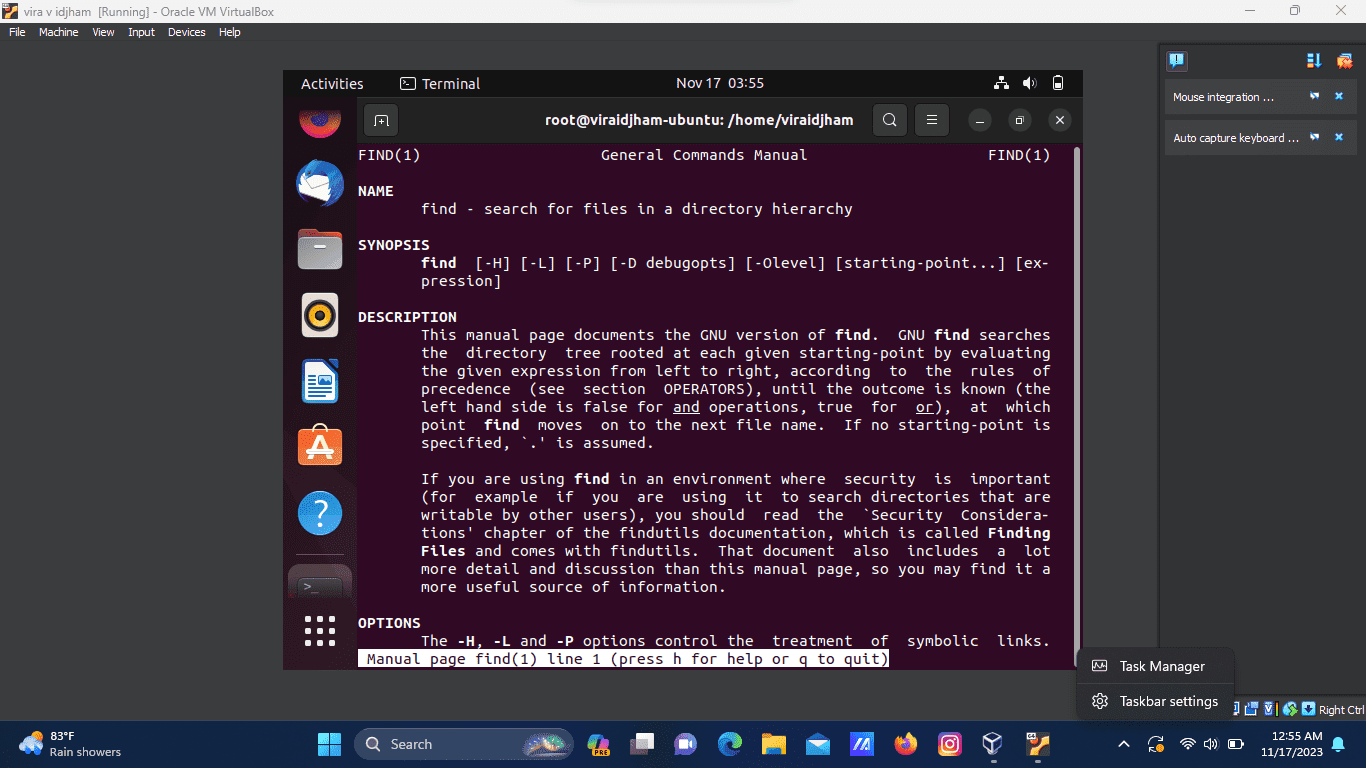The height and width of the screenshot is (768, 1366).
Task: Open VirtualBox Input menu
Action: pyautogui.click(x=141, y=32)
